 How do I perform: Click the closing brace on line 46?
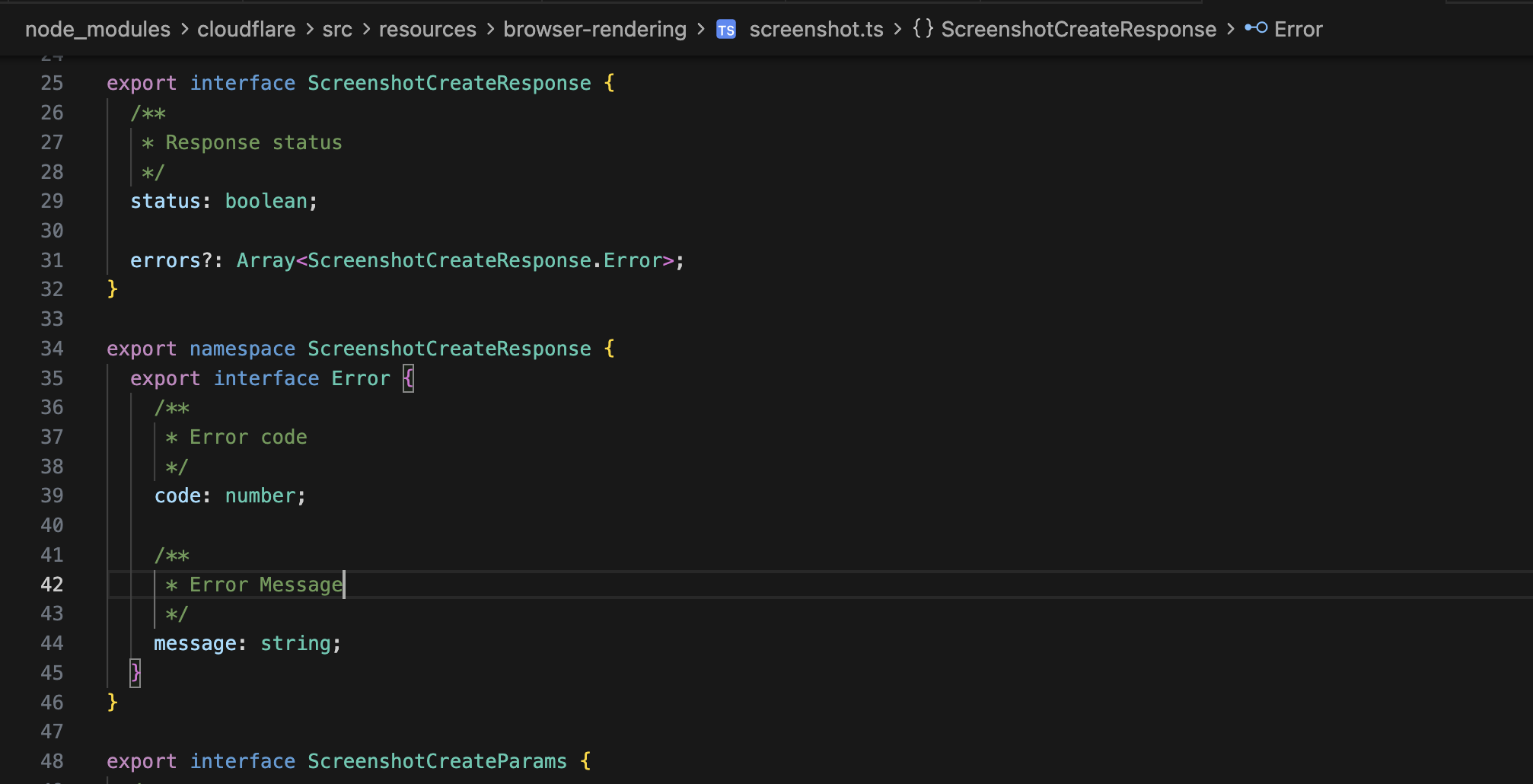pos(112,702)
